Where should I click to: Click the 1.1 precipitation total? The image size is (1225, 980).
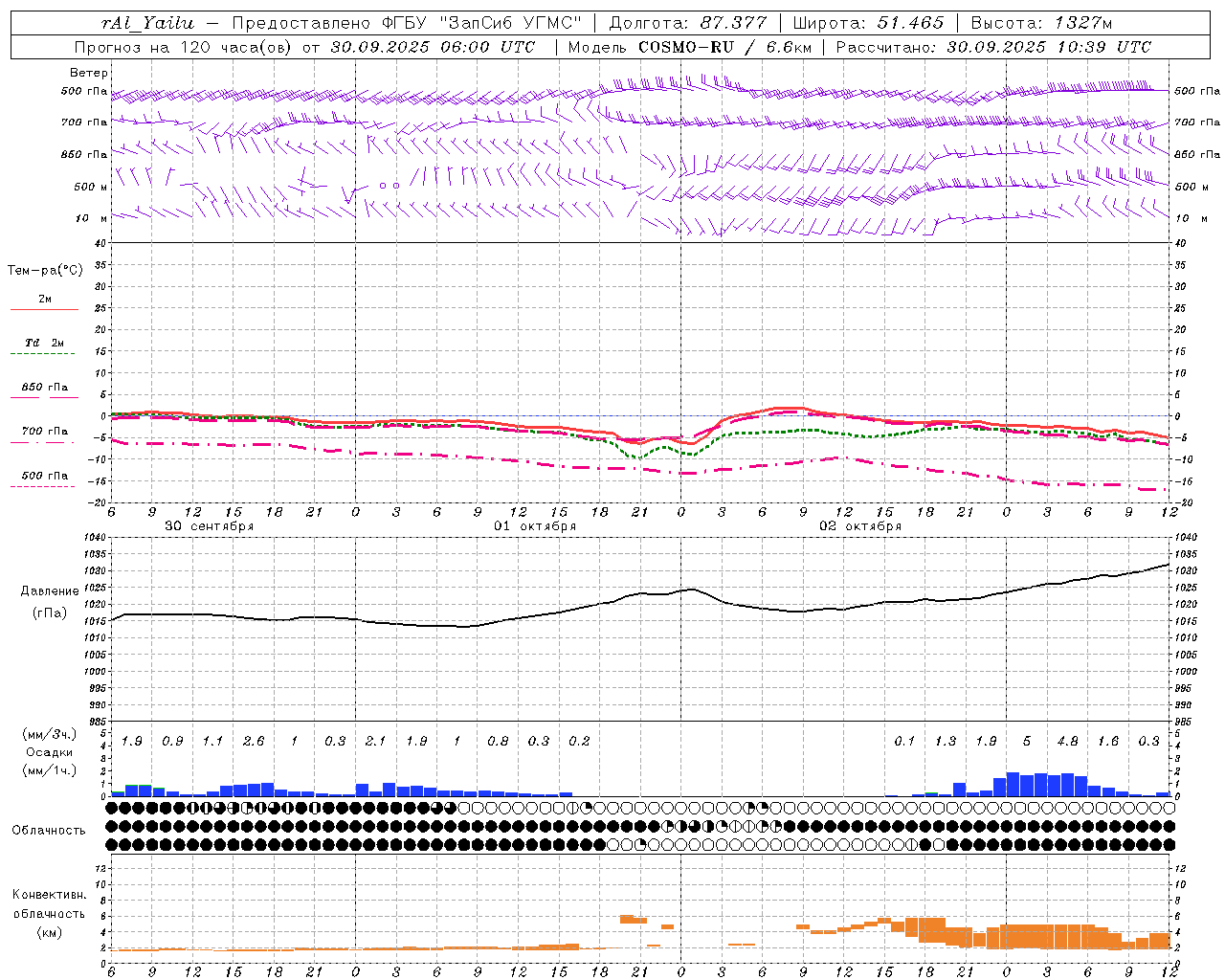(x=212, y=742)
